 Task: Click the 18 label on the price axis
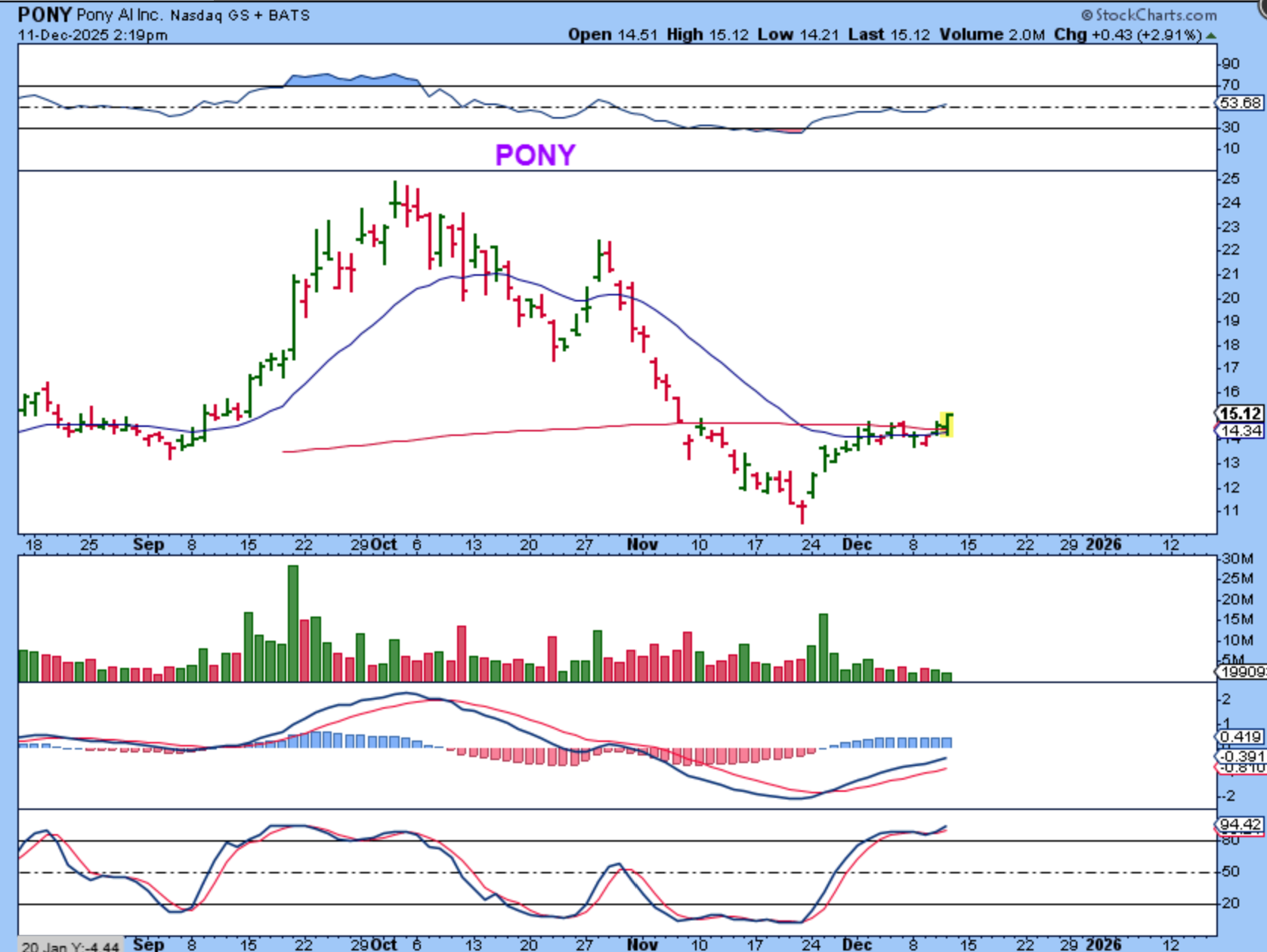(x=1231, y=345)
